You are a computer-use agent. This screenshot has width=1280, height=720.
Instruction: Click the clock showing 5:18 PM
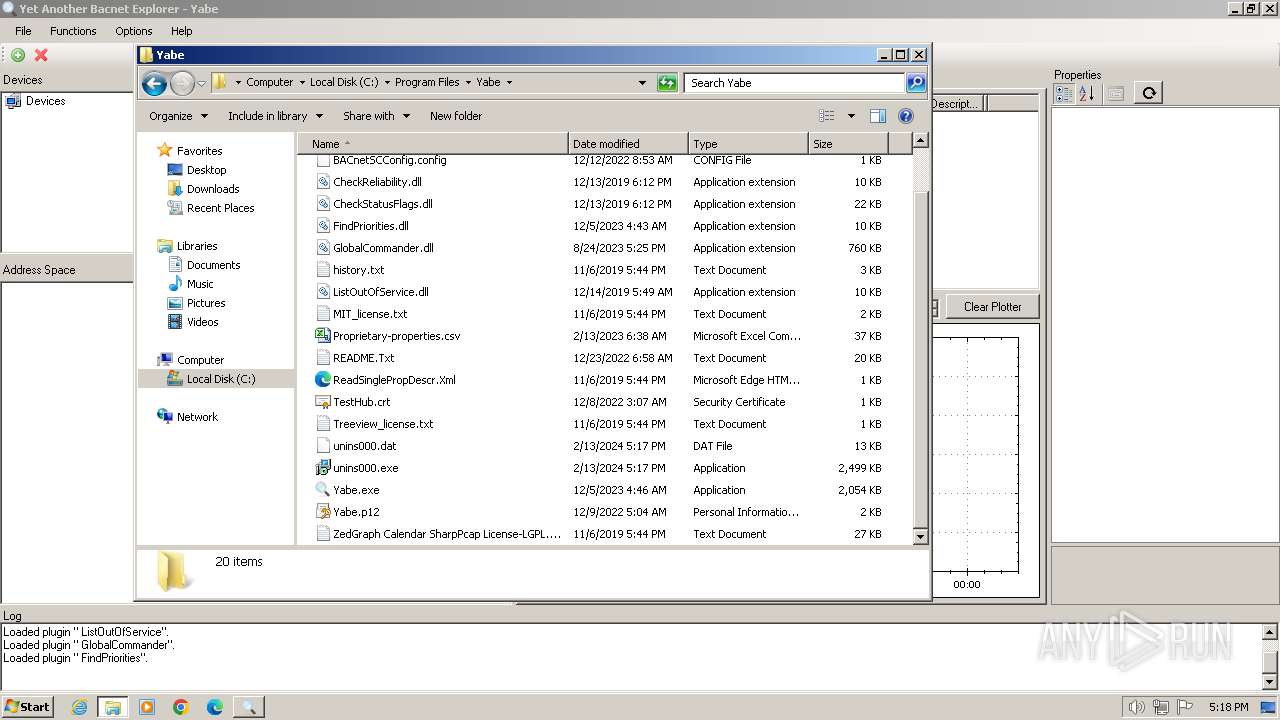(x=1228, y=707)
